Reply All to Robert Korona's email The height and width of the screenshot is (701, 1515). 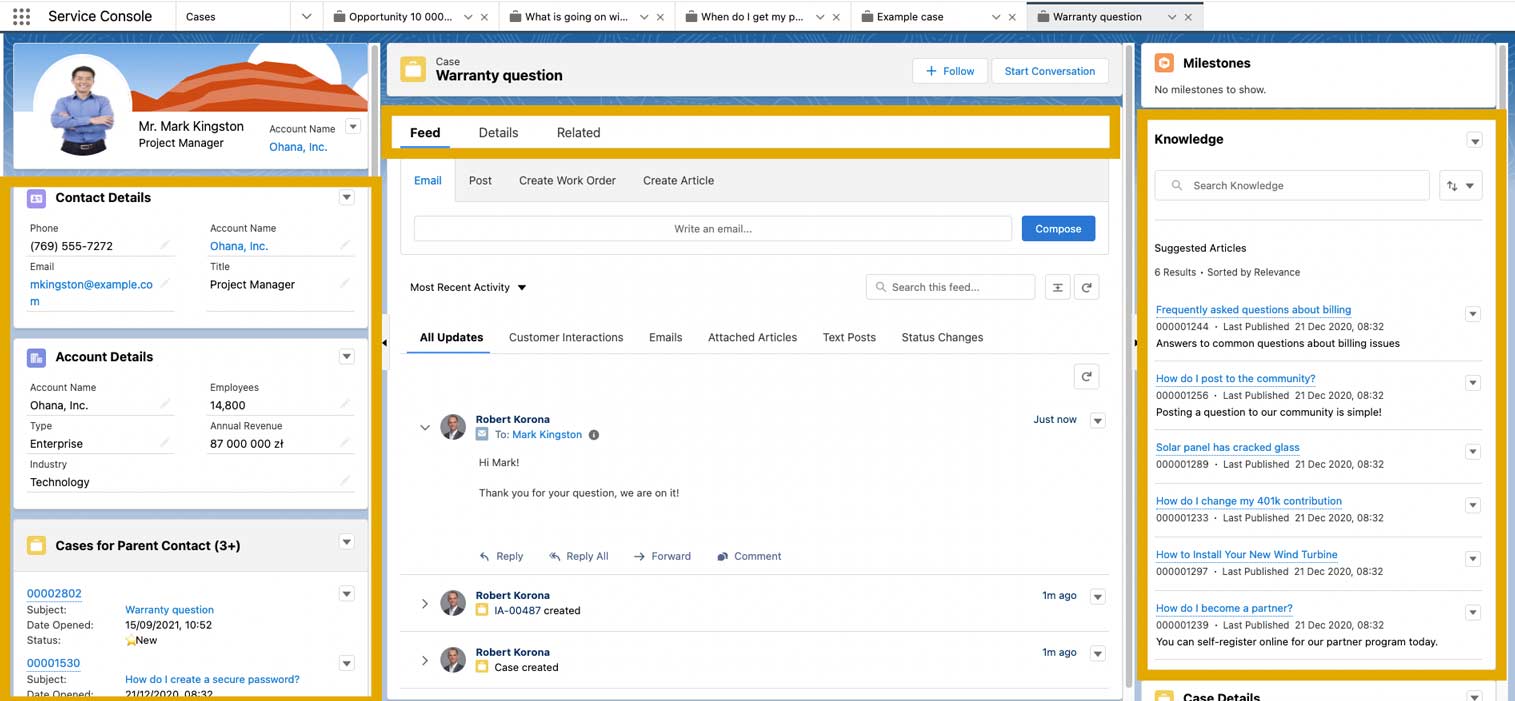[x=579, y=556]
